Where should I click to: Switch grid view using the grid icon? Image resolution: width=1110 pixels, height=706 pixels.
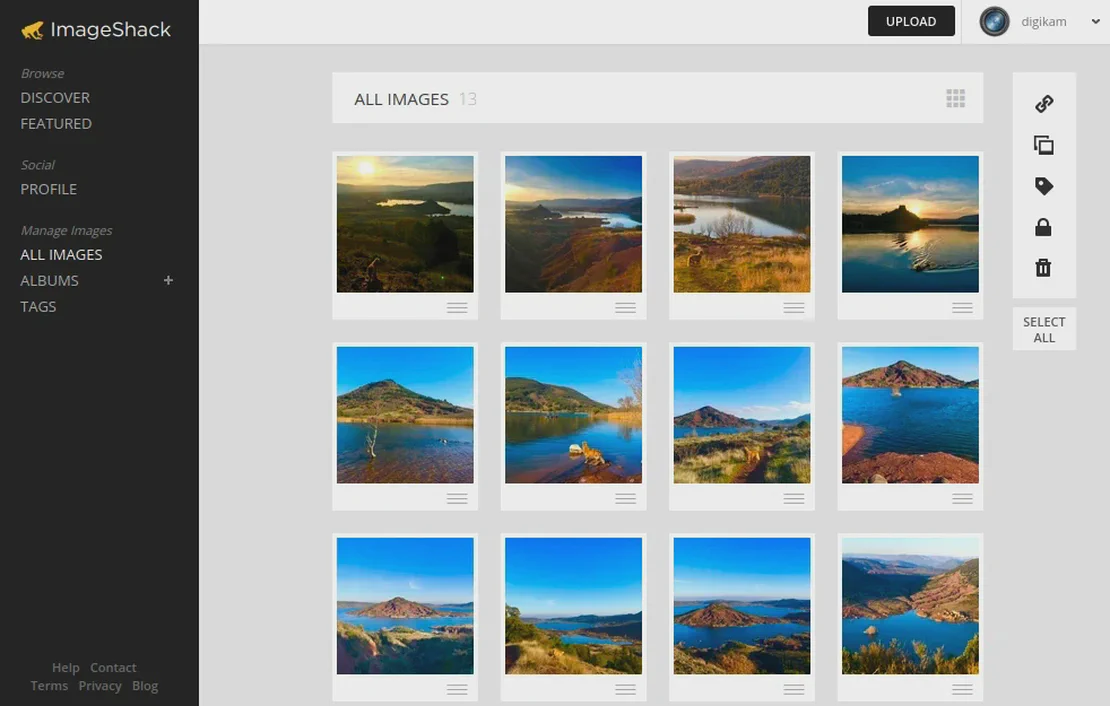(x=955, y=97)
